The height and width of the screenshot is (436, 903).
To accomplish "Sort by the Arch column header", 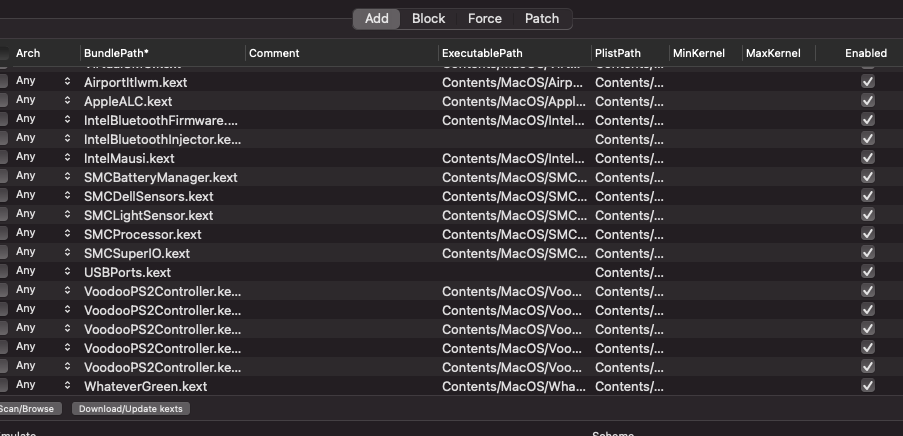I will click(28, 53).
